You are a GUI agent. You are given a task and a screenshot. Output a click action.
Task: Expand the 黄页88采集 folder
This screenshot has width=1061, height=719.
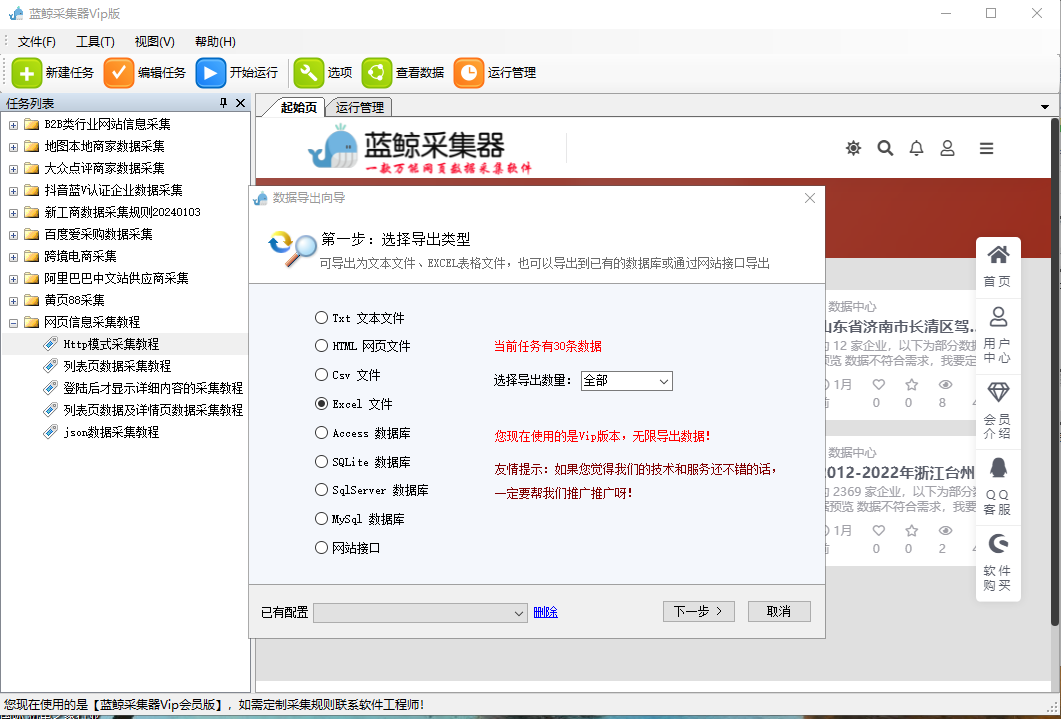pyautogui.click(x=14, y=300)
